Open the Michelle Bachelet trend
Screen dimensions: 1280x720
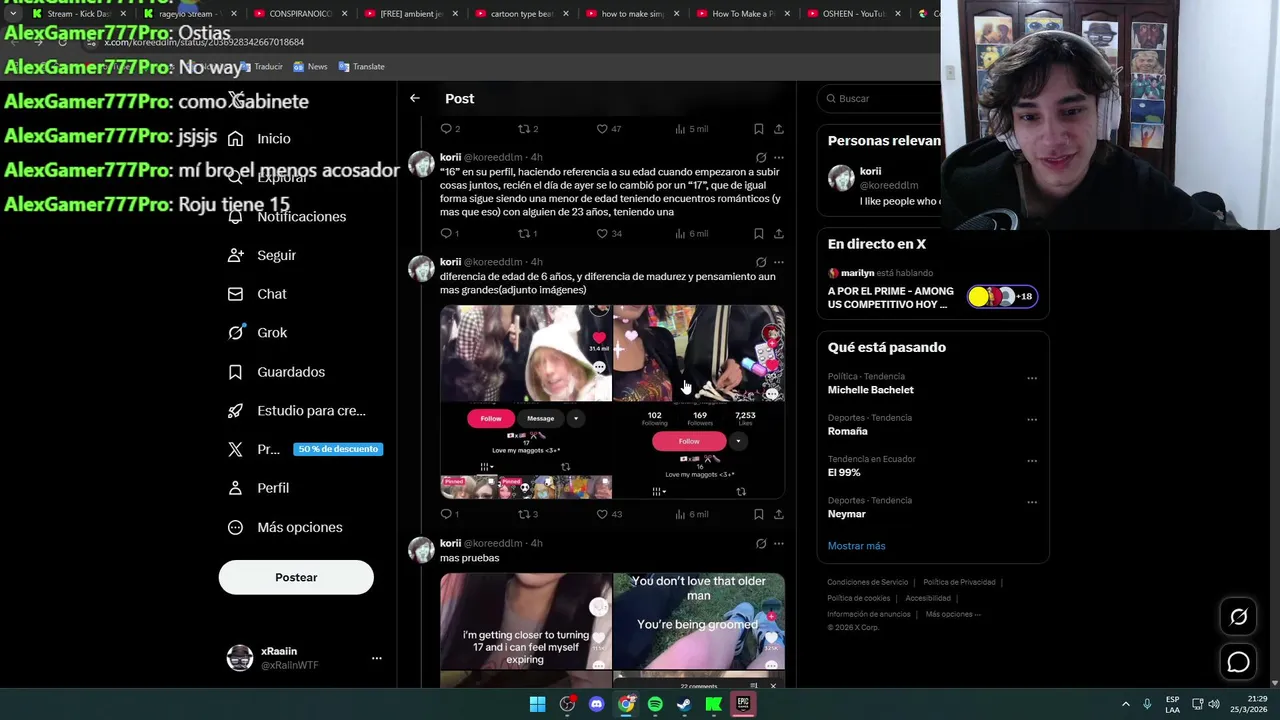(x=870, y=390)
